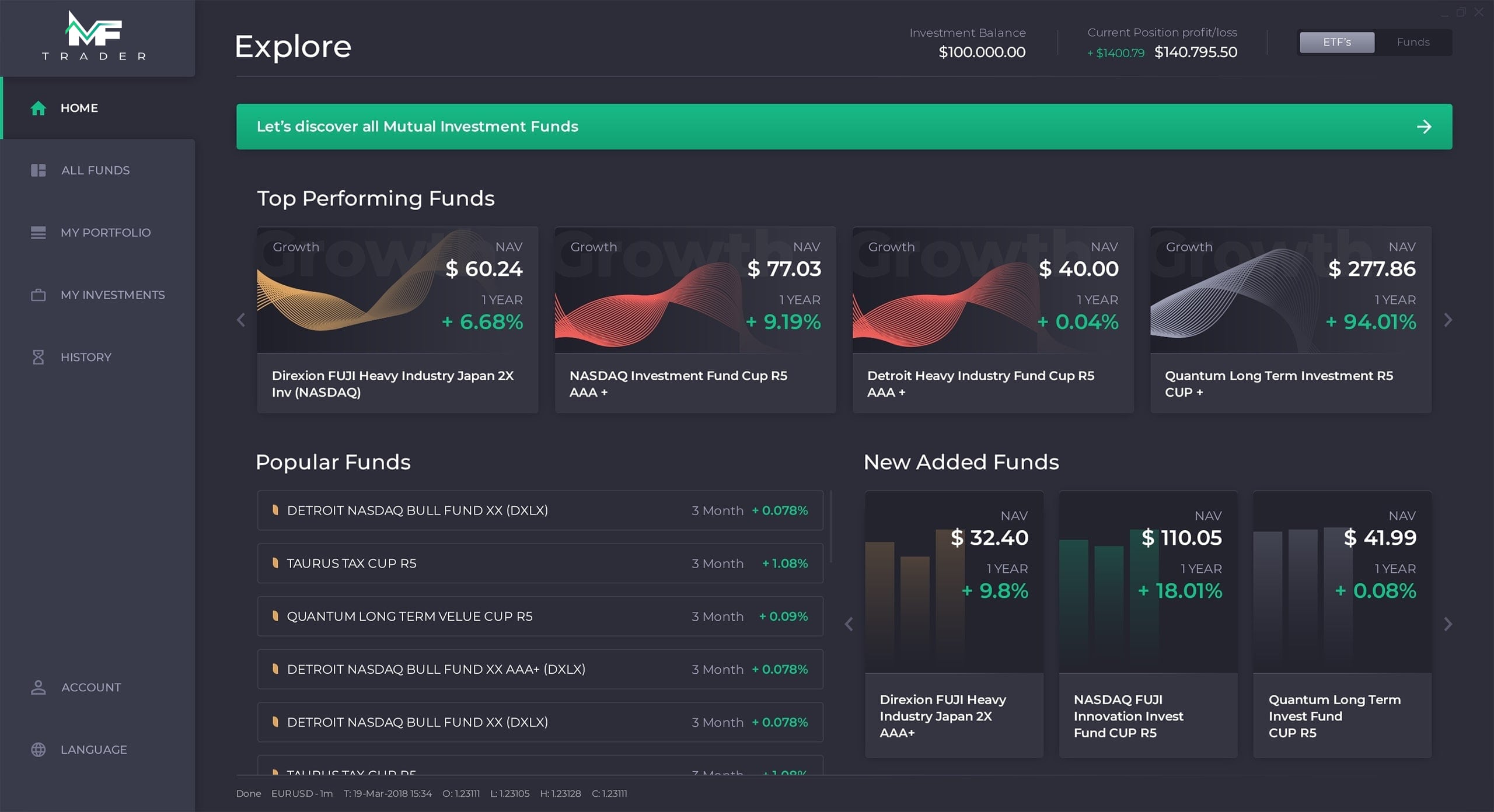This screenshot has width=1494, height=812.
Task: Click the Home house icon
Action: [x=38, y=108]
